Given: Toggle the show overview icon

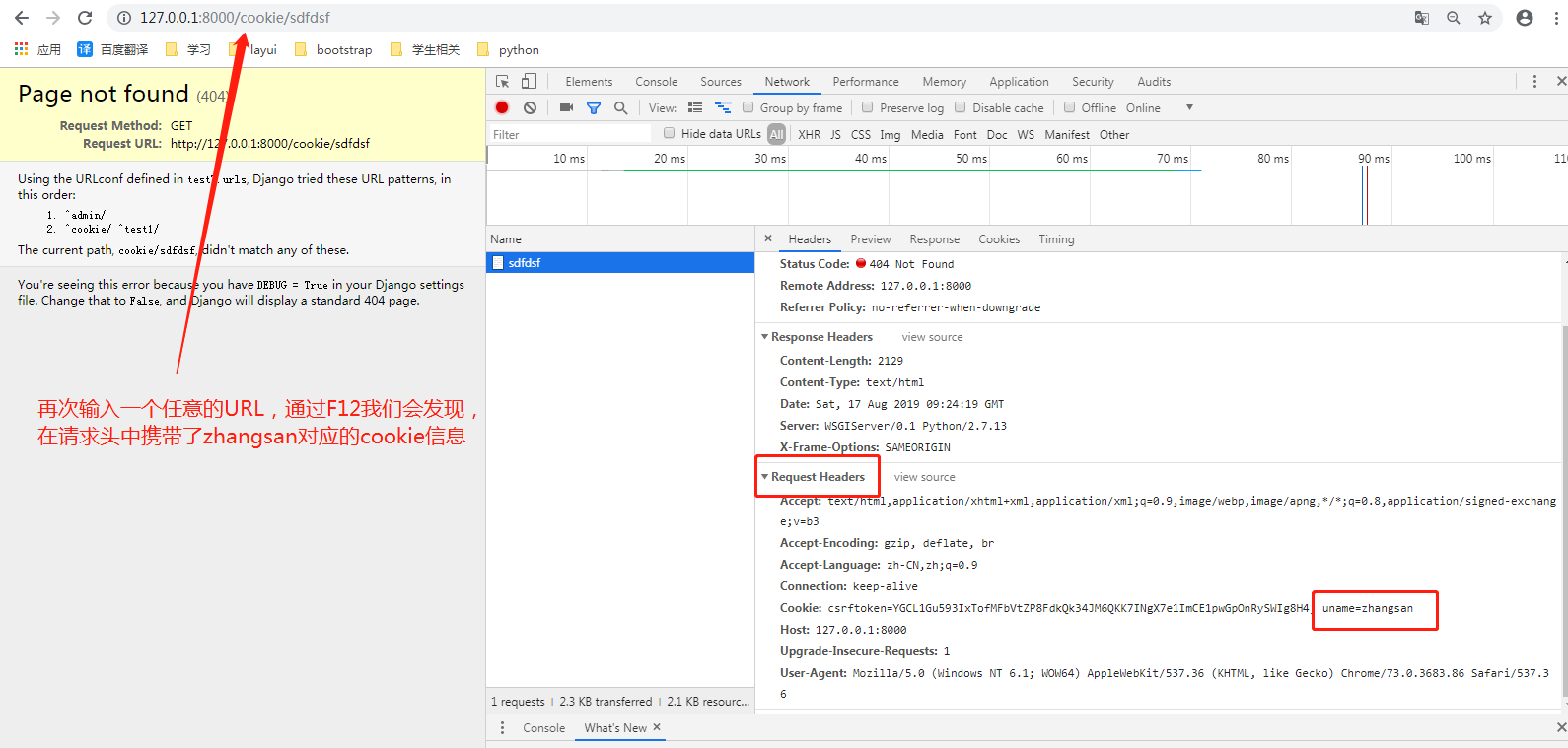Looking at the screenshot, I should coord(723,107).
